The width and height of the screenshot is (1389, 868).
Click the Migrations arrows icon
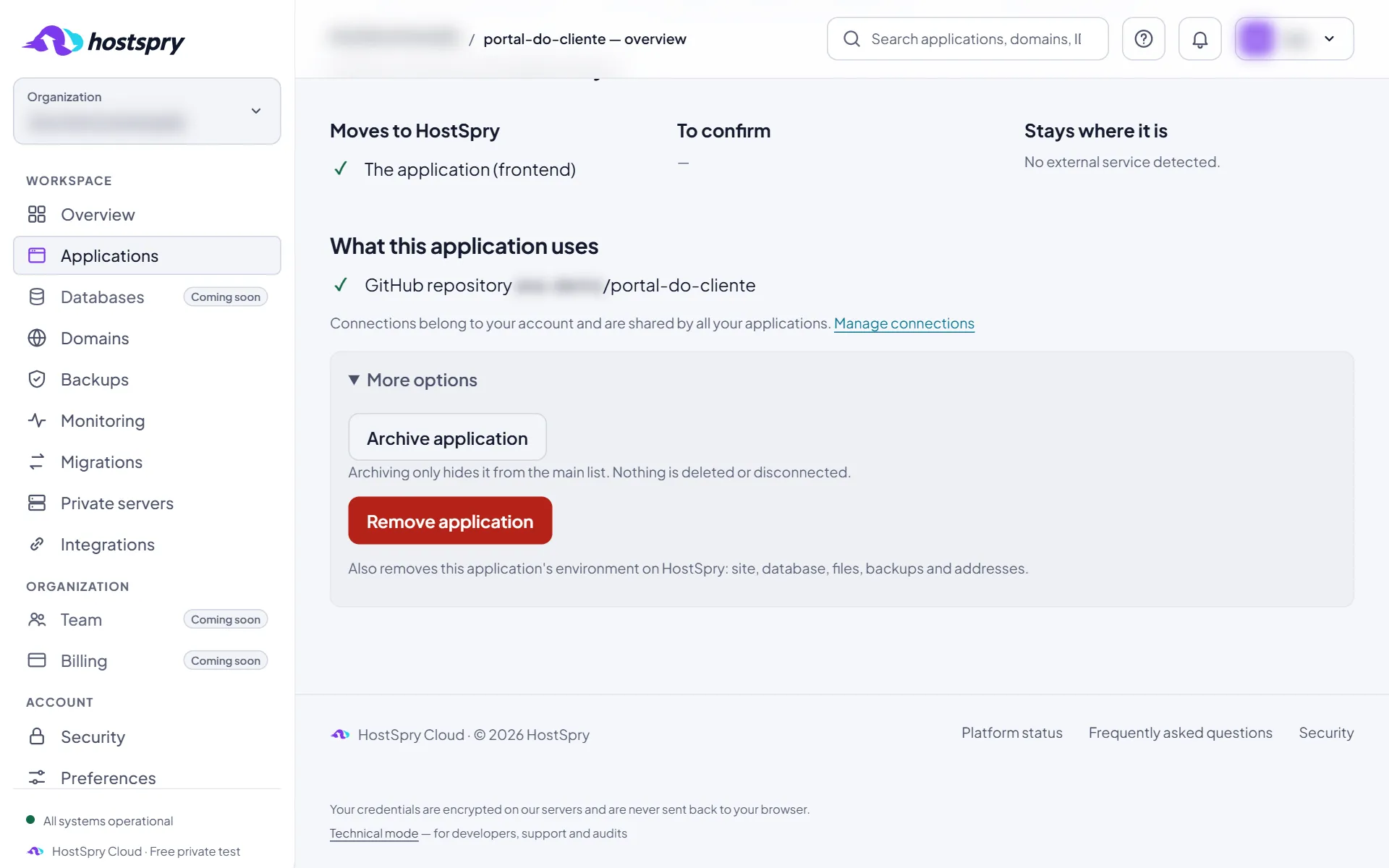coord(37,461)
